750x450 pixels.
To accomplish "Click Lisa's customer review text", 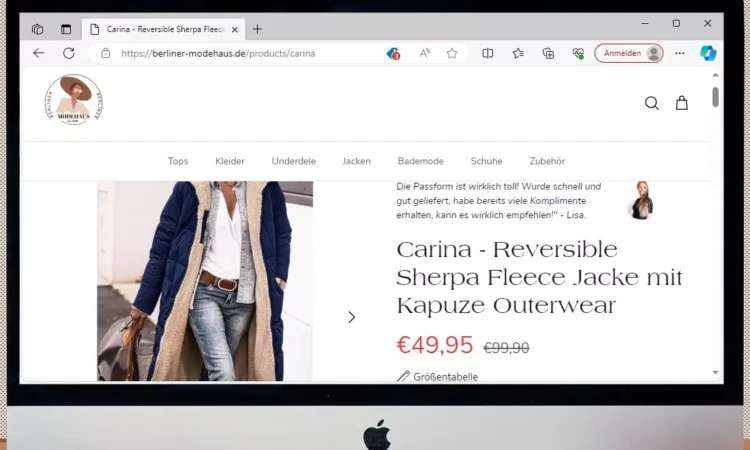I will pos(498,201).
